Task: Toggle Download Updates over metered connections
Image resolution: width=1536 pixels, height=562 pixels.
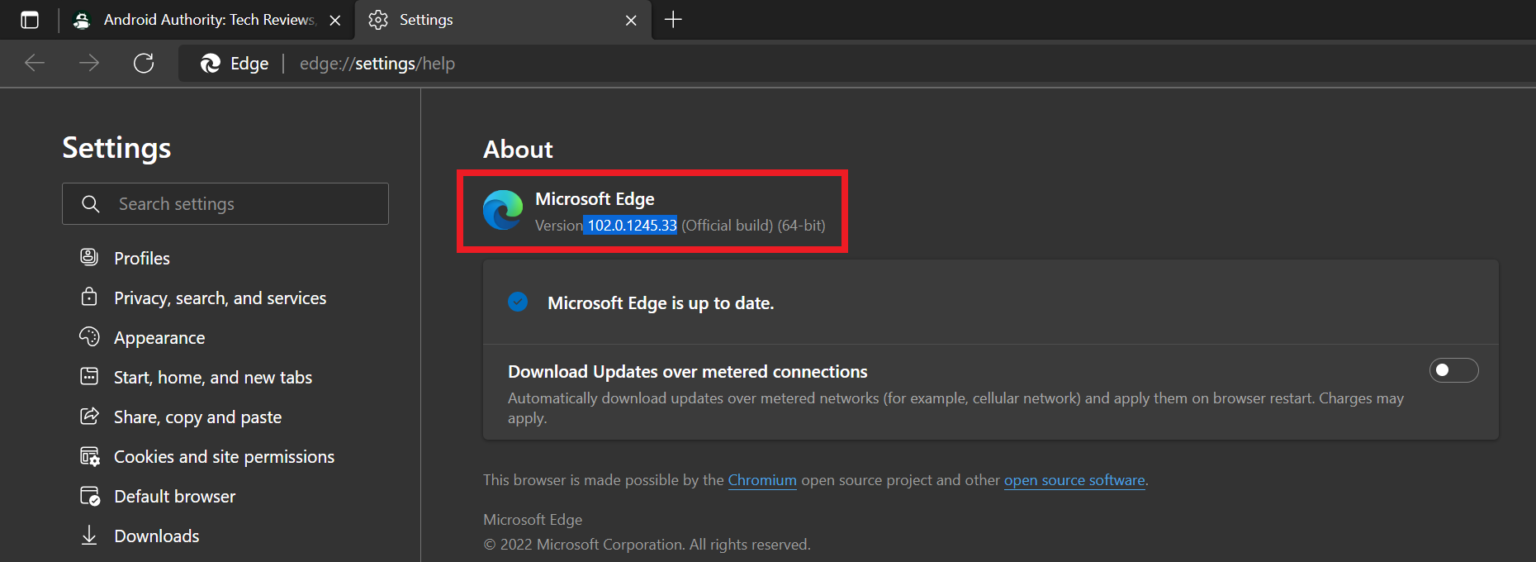Action: coord(1453,371)
